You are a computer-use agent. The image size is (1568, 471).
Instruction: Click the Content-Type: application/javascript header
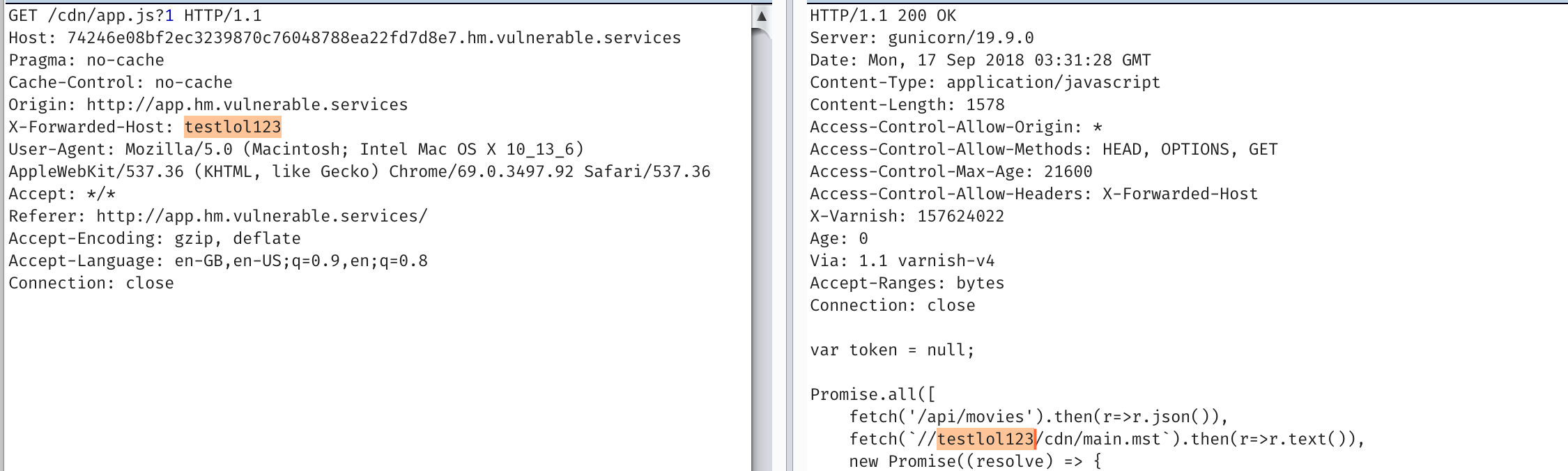(985, 82)
